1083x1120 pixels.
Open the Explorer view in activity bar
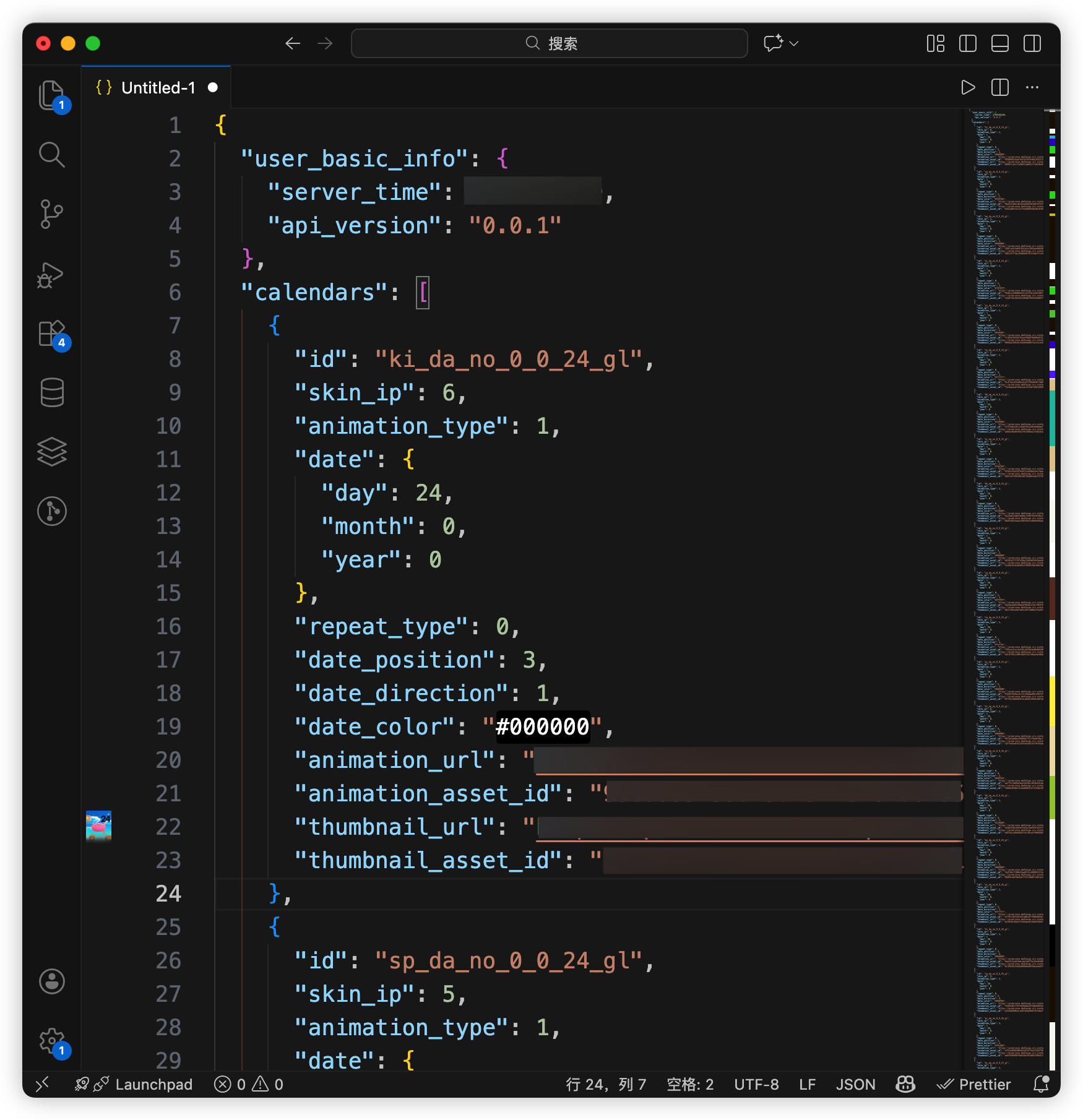(51, 95)
